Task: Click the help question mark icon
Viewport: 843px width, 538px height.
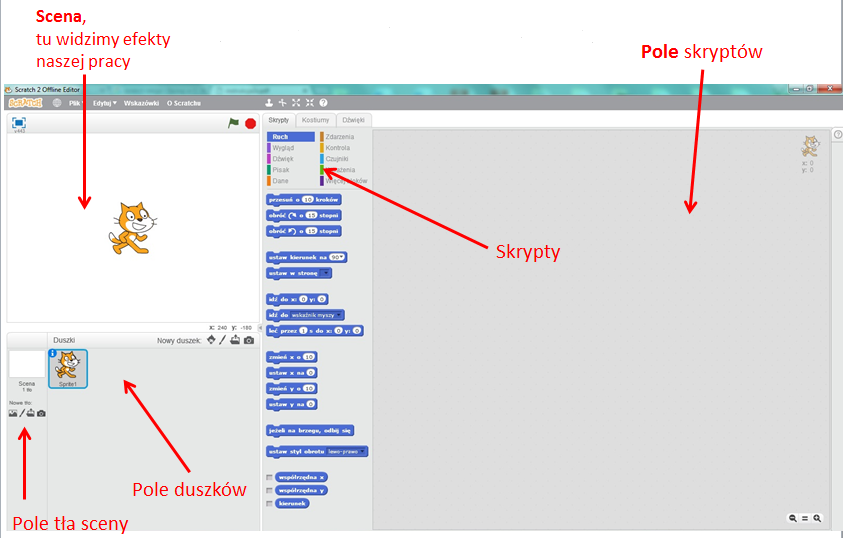Action: (323, 103)
